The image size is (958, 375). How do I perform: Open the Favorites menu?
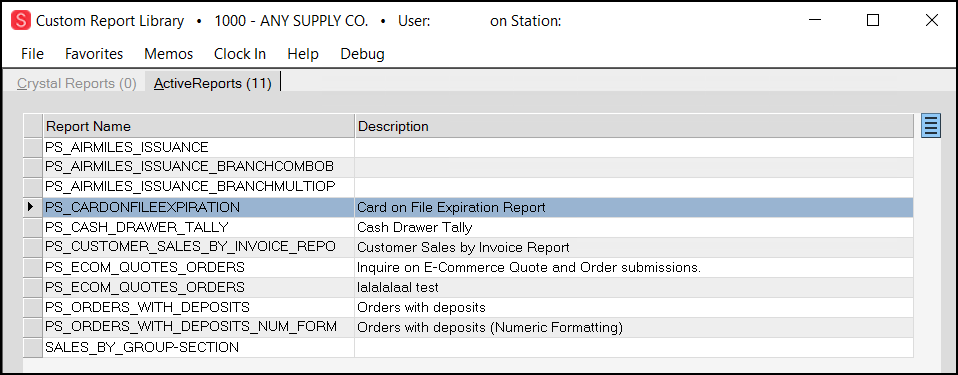[94, 54]
